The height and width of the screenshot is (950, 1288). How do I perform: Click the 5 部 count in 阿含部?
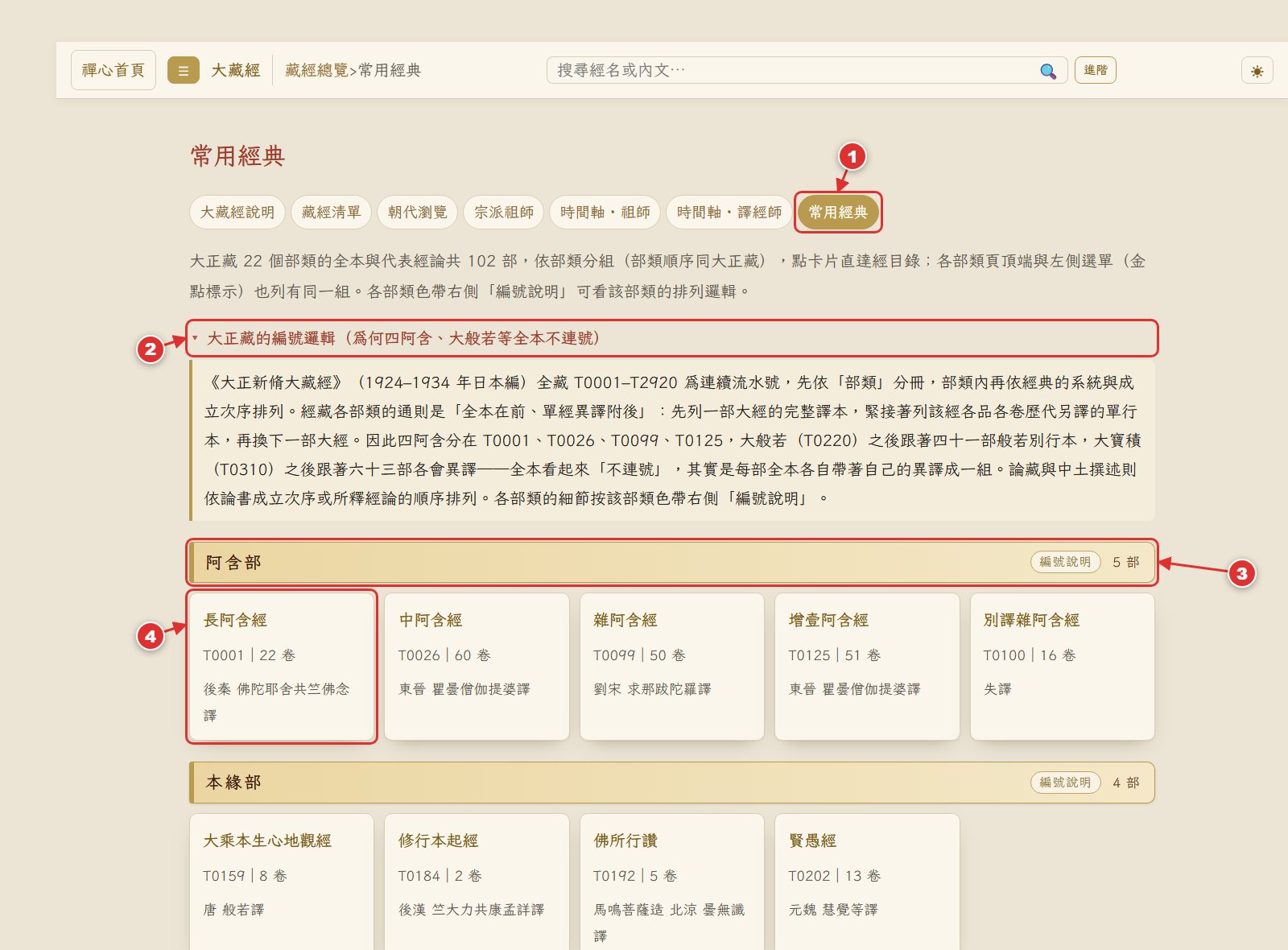(1125, 562)
